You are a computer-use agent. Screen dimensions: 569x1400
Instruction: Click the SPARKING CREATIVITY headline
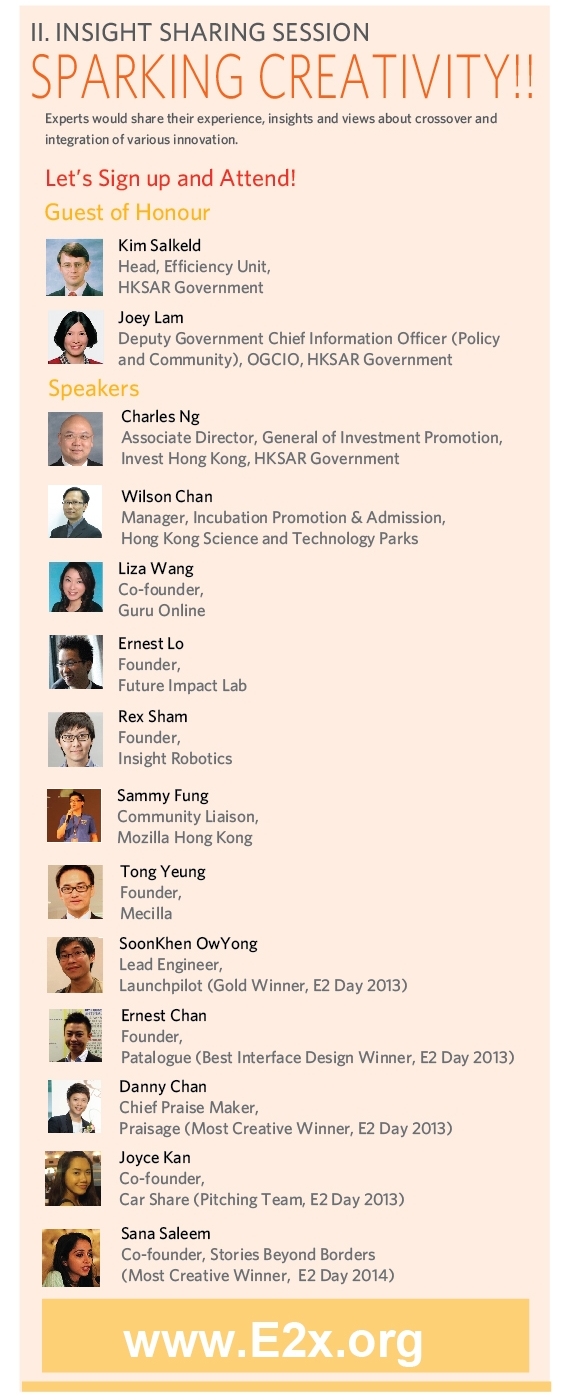coord(282,75)
